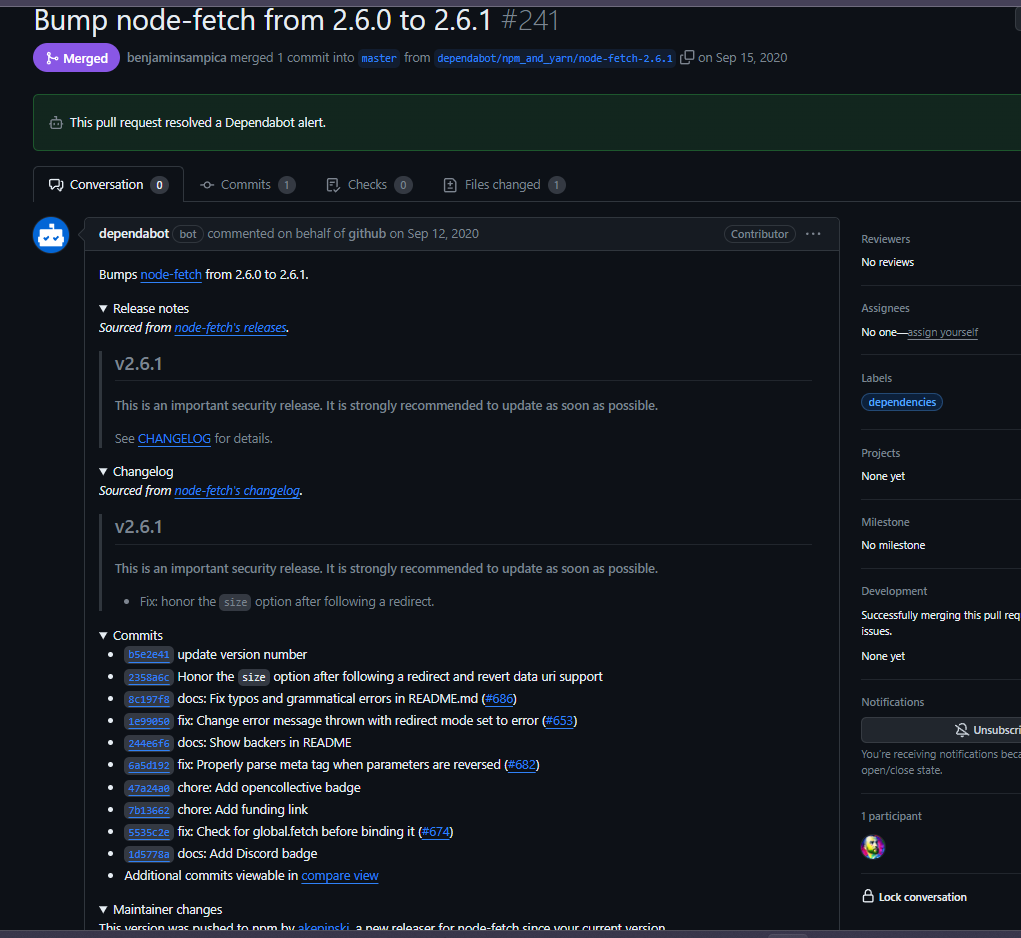
Task: Open issue #674 link
Action: [x=436, y=832]
